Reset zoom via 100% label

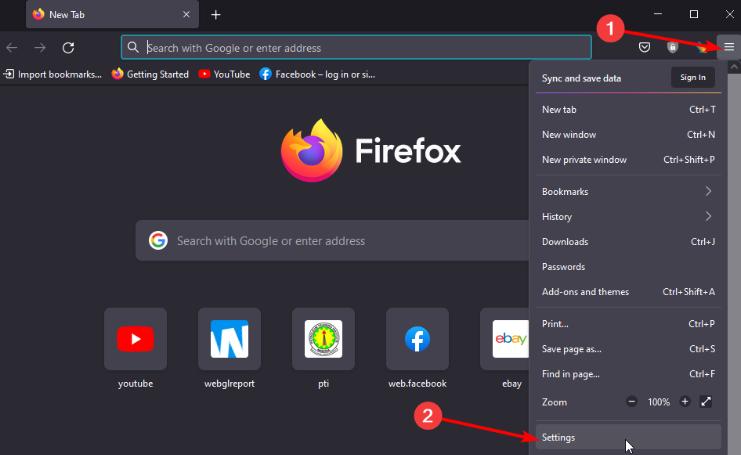click(659, 402)
